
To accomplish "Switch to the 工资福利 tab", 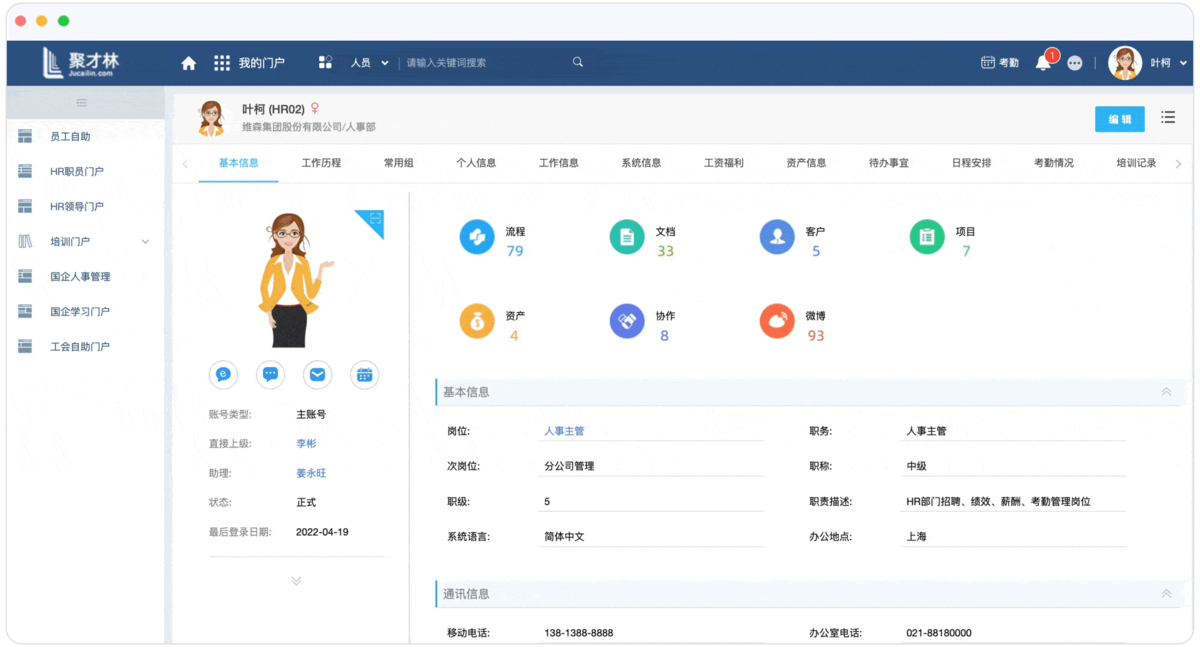I will click(x=724, y=161).
